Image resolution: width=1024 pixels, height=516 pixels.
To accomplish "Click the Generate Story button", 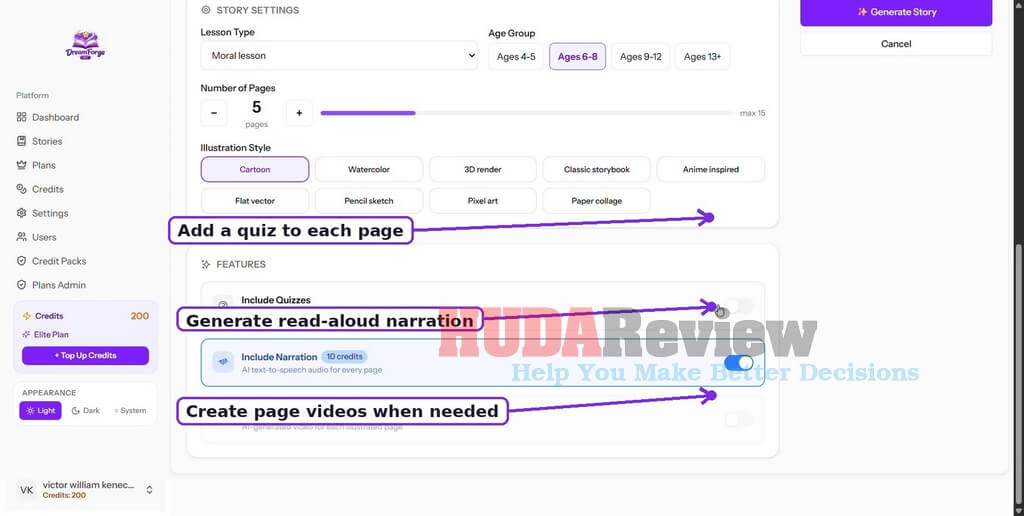I will 896,12.
